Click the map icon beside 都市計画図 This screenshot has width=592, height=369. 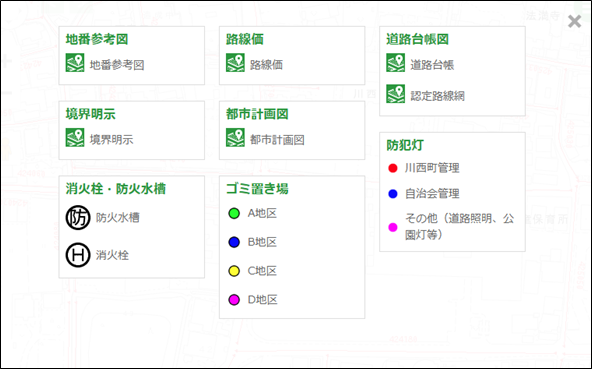tap(235, 137)
